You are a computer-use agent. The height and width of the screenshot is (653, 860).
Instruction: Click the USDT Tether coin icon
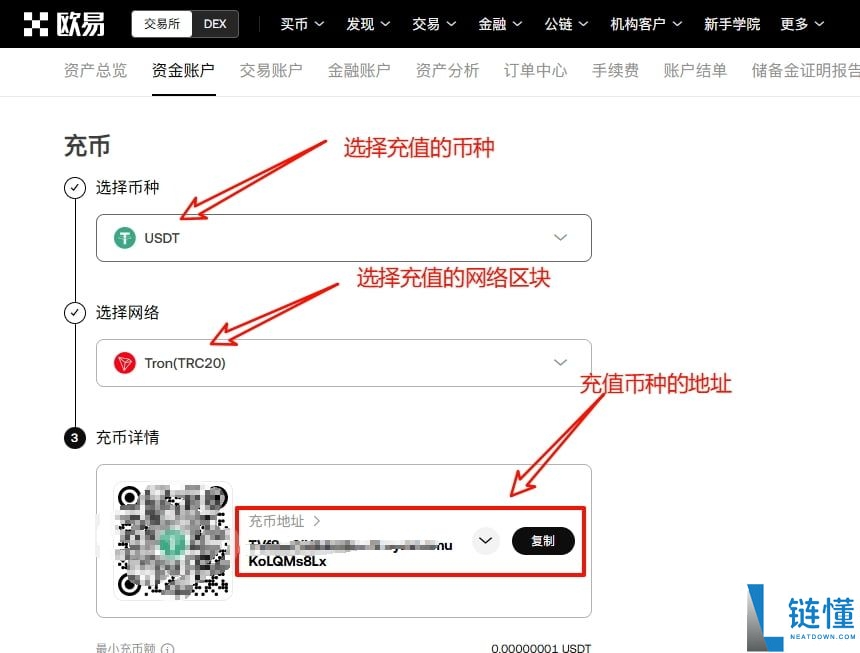coord(125,238)
